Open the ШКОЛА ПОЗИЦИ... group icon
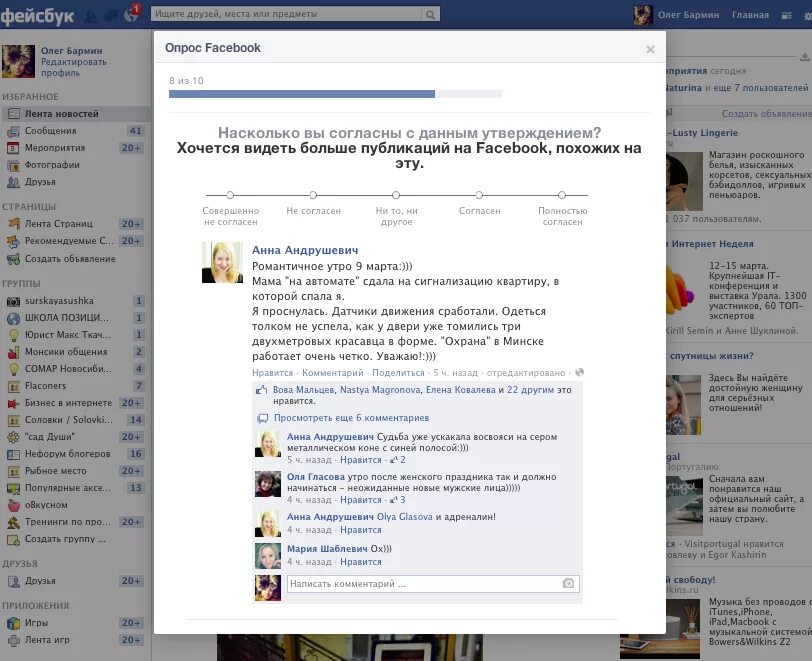Viewport: 812px width, 661px height. click(x=13, y=318)
